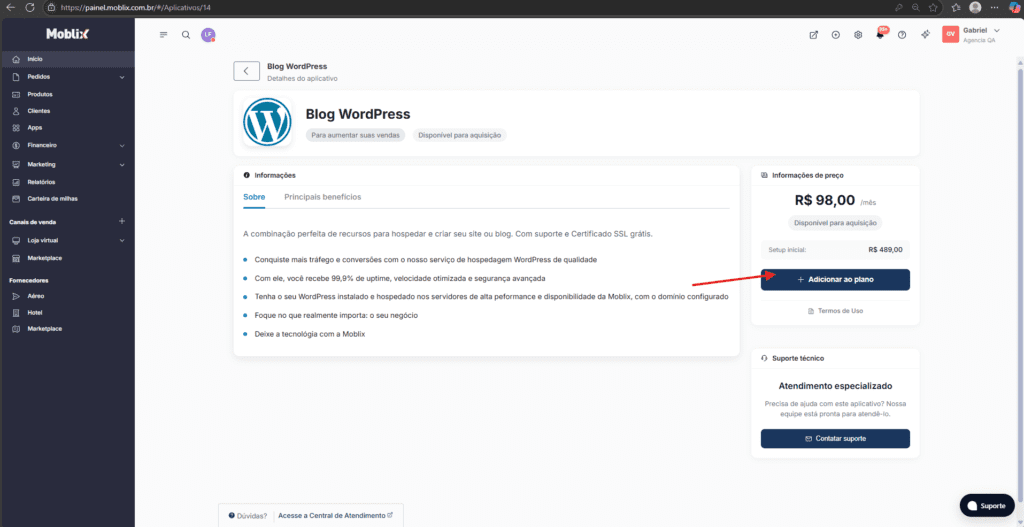Open the external link icon in the header
Viewport: 1024px width, 527px height.
(814, 35)
